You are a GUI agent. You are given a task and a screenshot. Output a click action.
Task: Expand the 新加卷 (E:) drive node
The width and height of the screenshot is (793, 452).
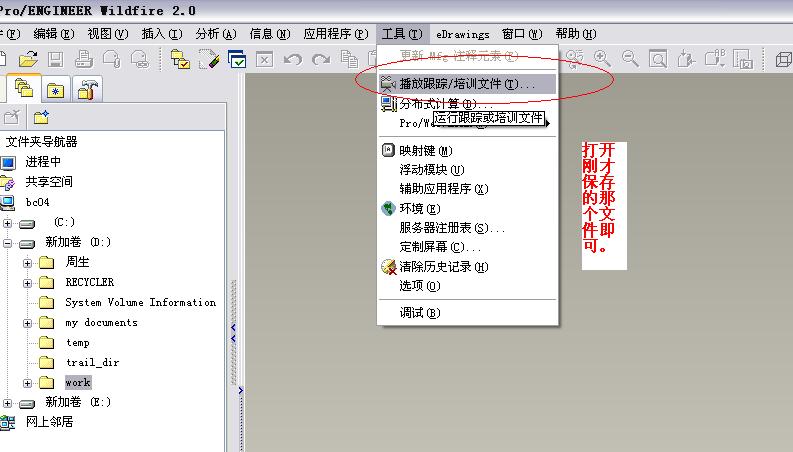coord(8,403)
